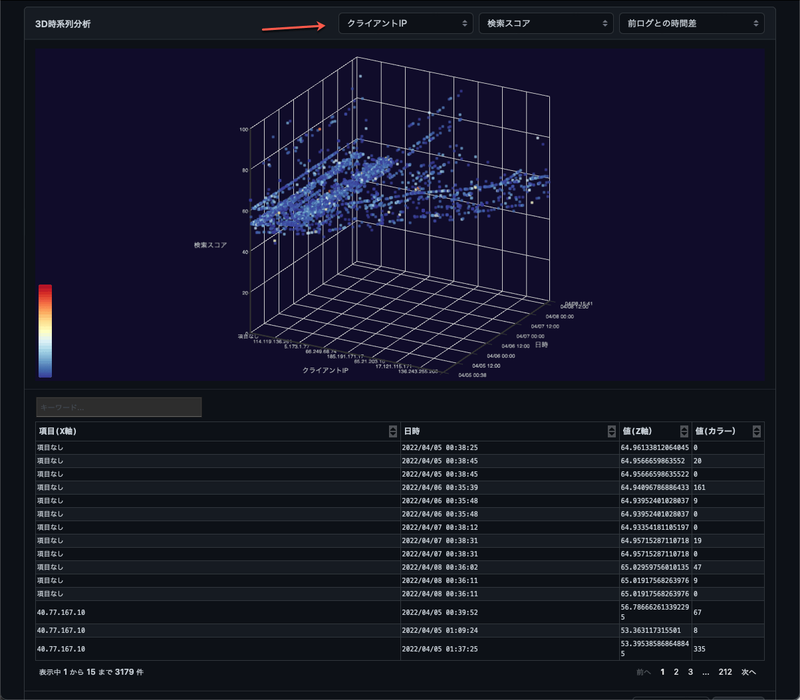Go to page 2 of the table

676,672
